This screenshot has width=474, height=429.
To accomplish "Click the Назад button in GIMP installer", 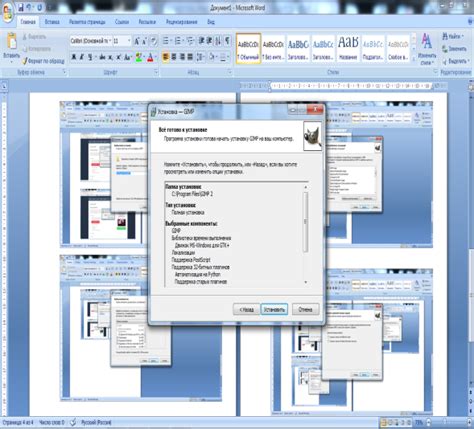I will click(x=246, y=309).
